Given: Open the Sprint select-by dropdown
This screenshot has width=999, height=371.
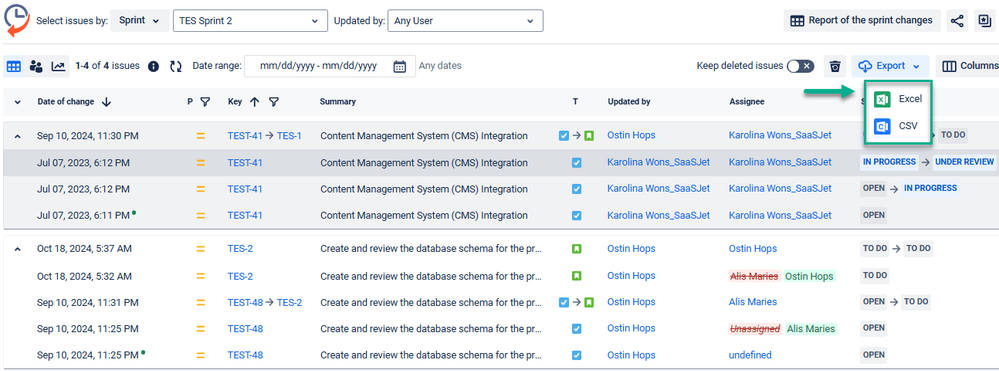Looking at the screenshot, I should click(x=140, y=20).
